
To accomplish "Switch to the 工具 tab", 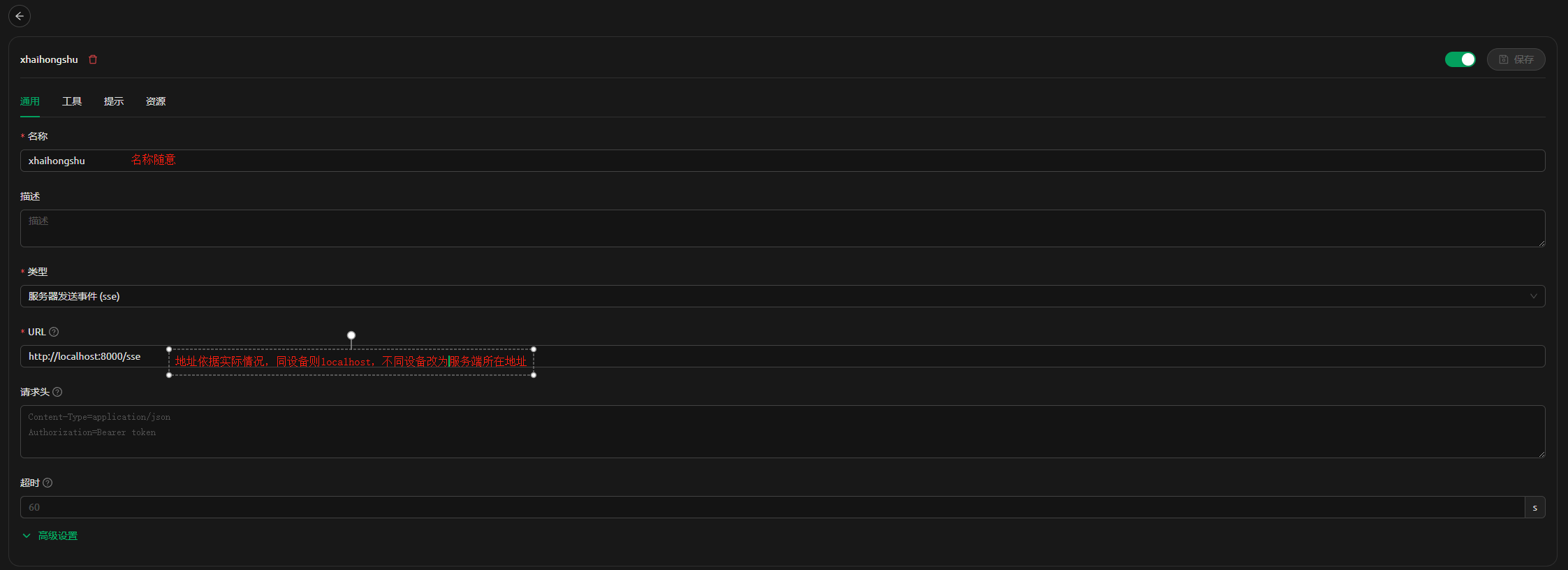I will tap(72, 101).
